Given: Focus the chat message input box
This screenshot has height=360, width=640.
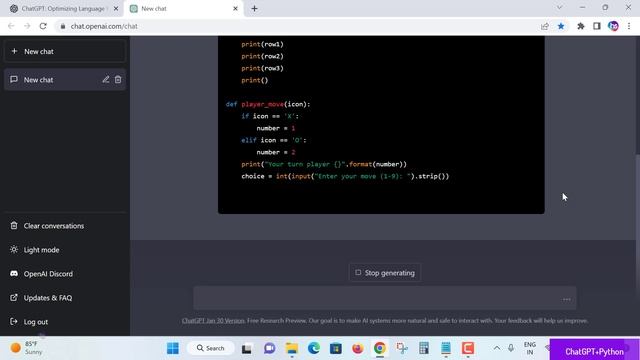Looking at the screenshot, I should [385, 299].
